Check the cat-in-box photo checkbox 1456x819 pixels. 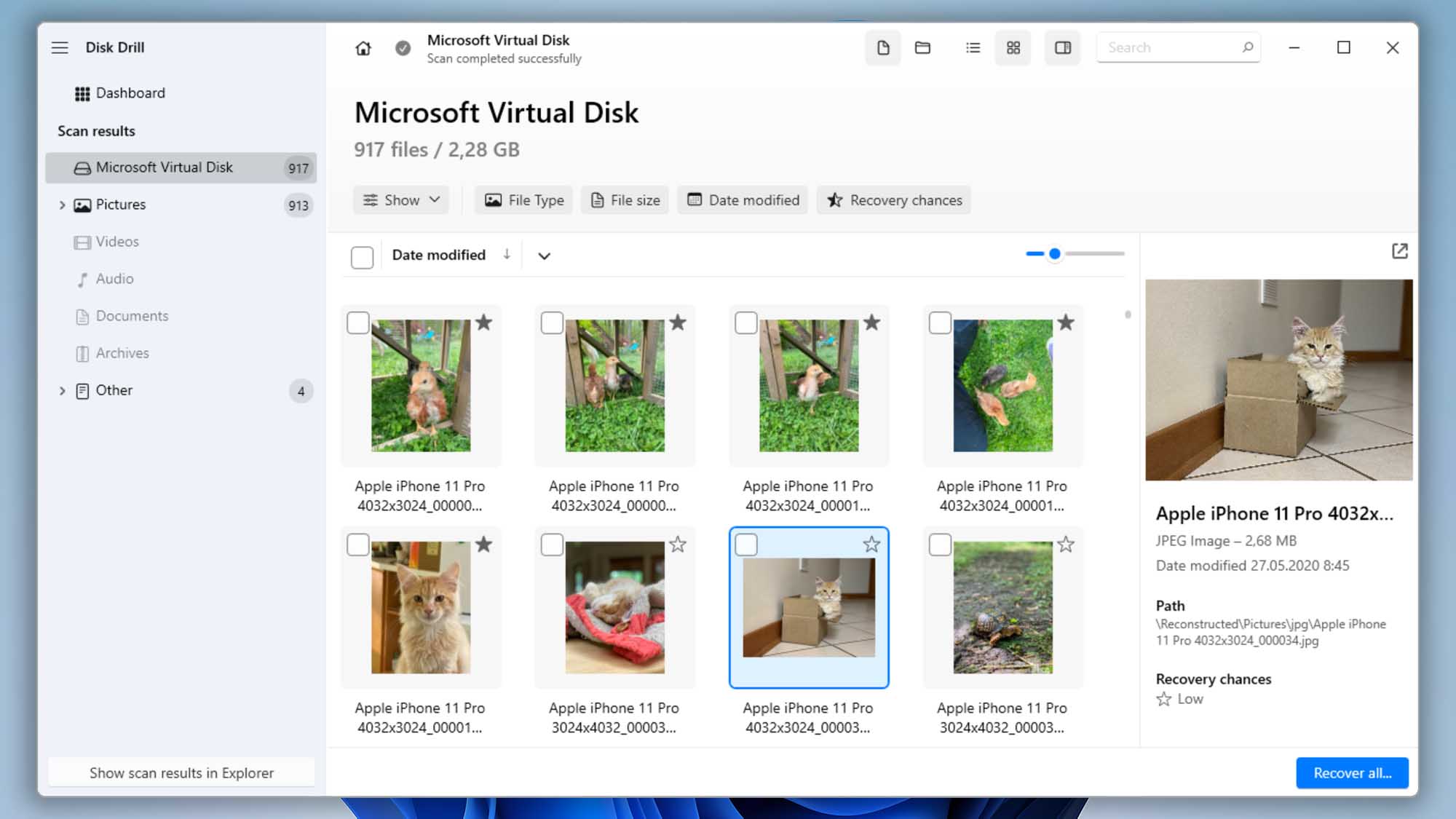pos(746,545)
